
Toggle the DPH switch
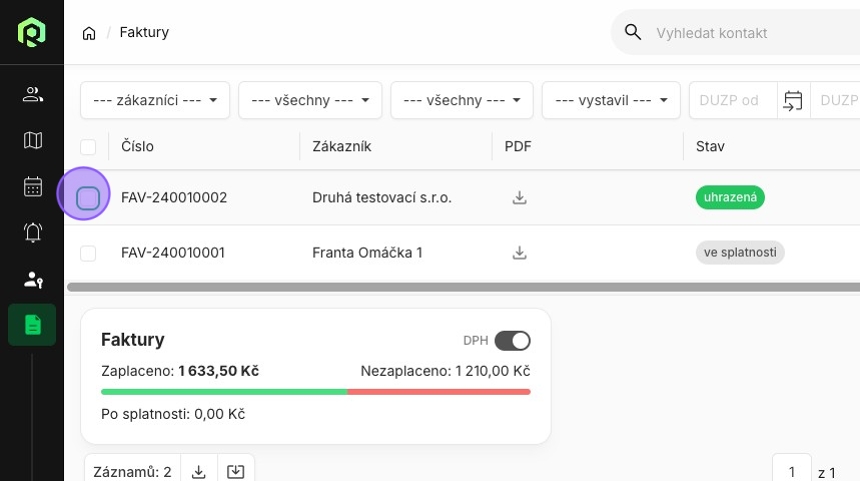click(512, 341)
